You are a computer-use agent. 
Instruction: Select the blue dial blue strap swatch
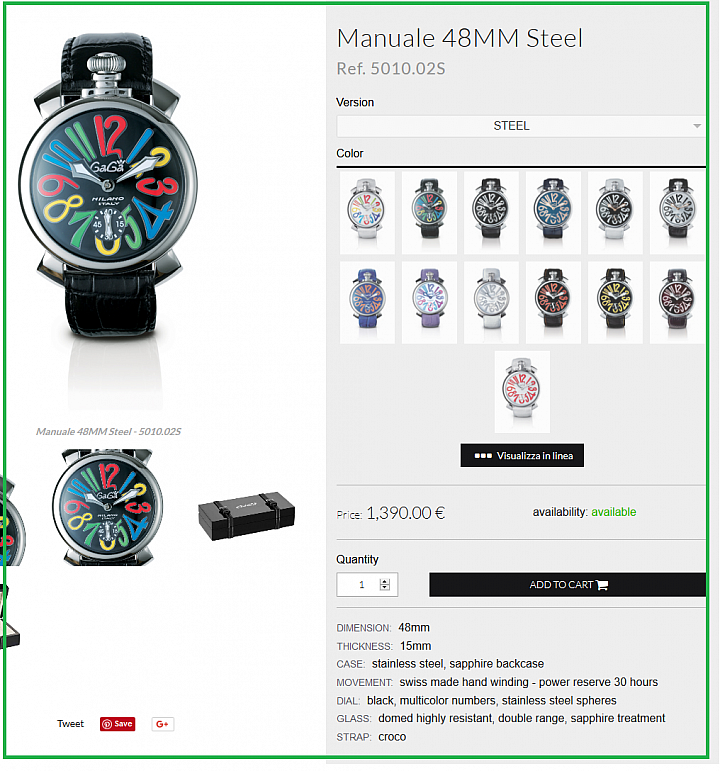tap(553, 212)
